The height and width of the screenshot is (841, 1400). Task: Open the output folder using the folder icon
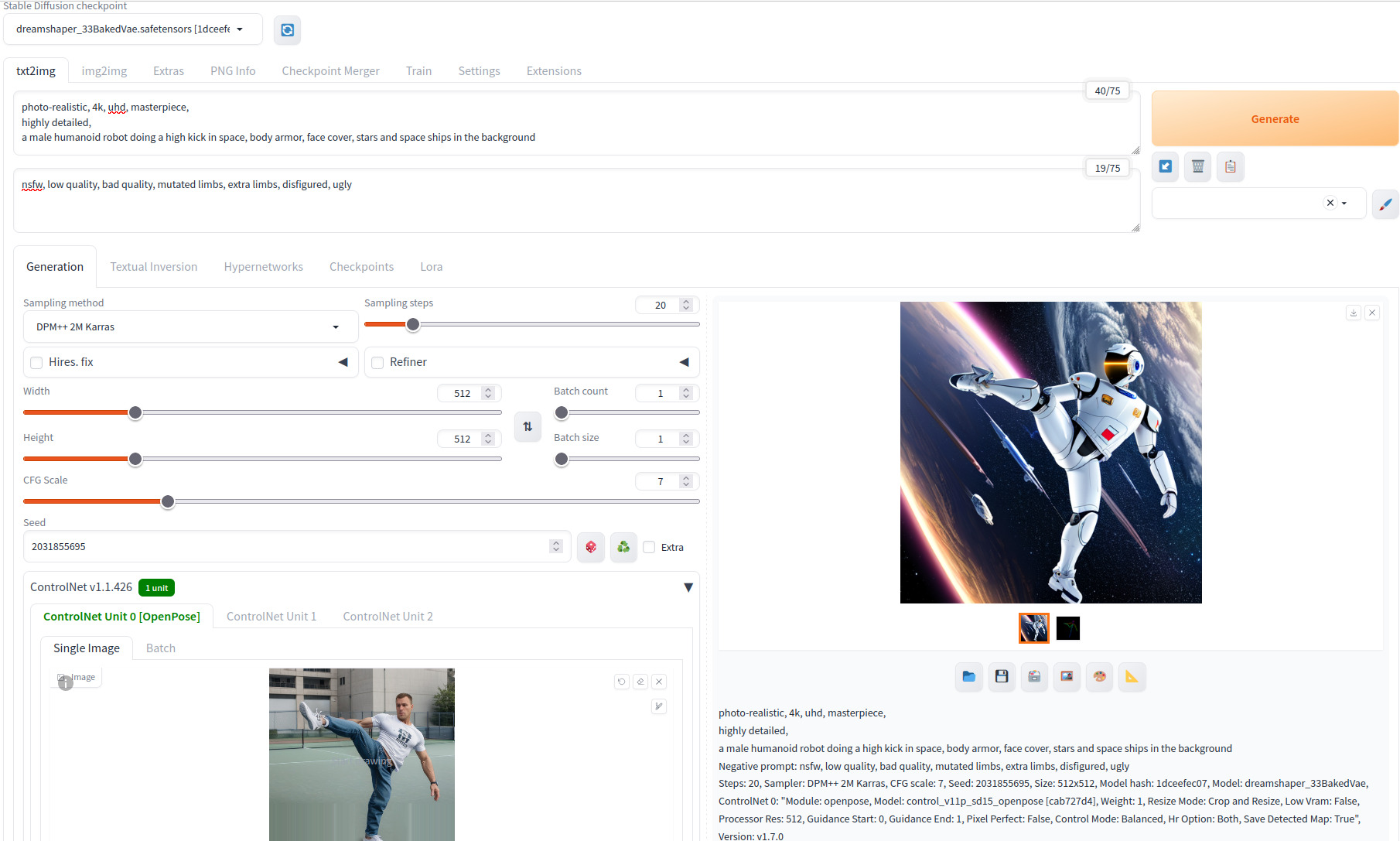(968, 676)
